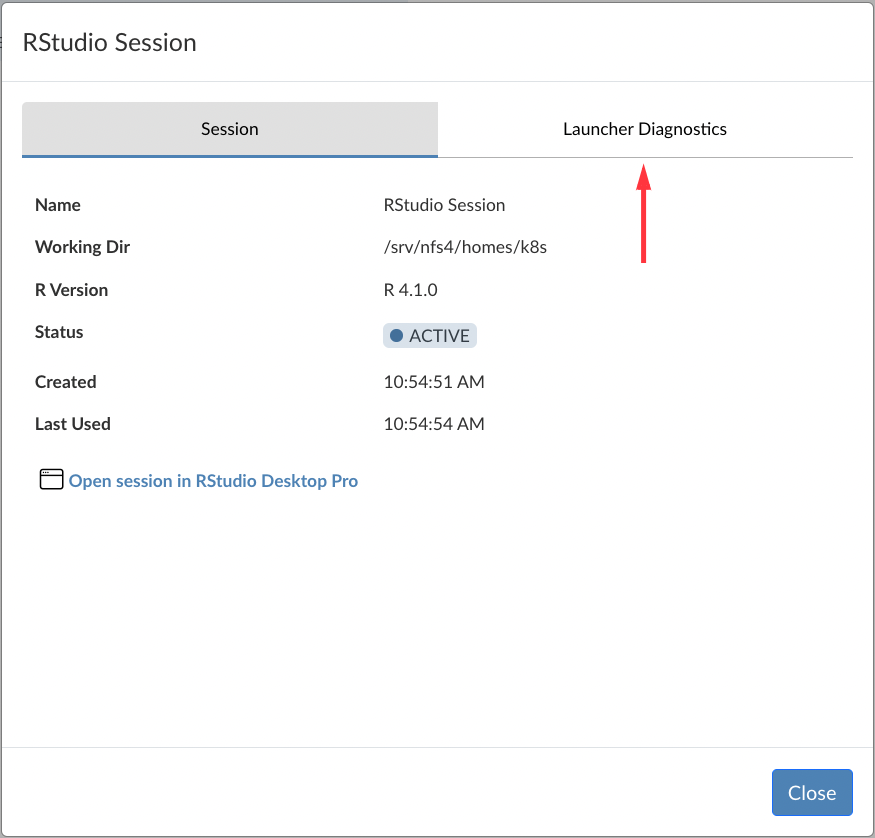Viewport: 875px width, 838px height.
Task: Switch to the Launcher Diagnostics tab
Action: click(644, 129)
